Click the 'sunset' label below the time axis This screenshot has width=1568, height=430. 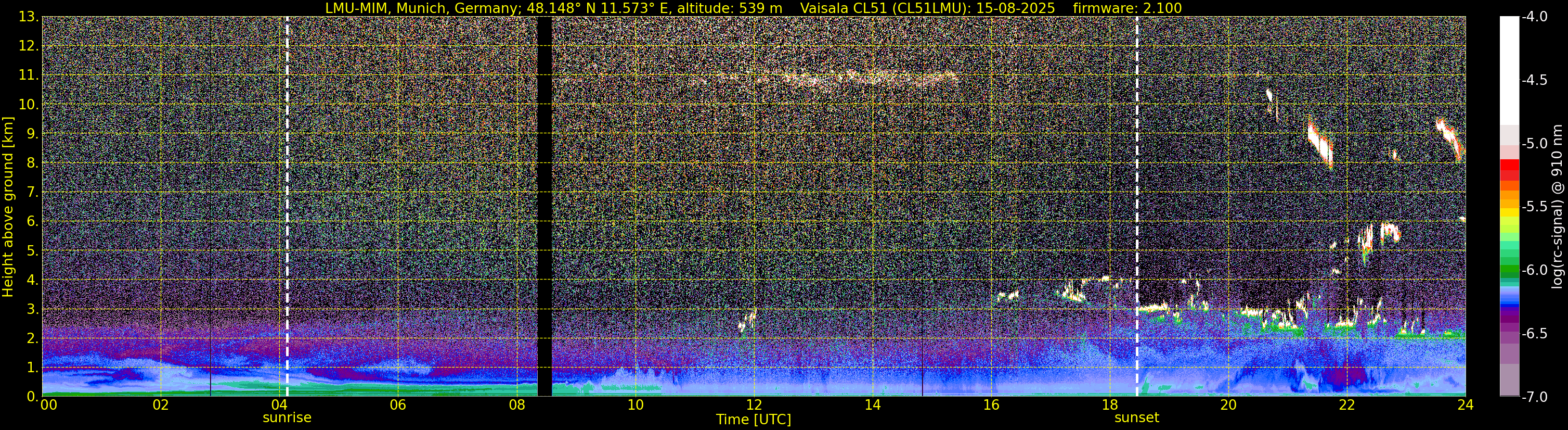1136,418
